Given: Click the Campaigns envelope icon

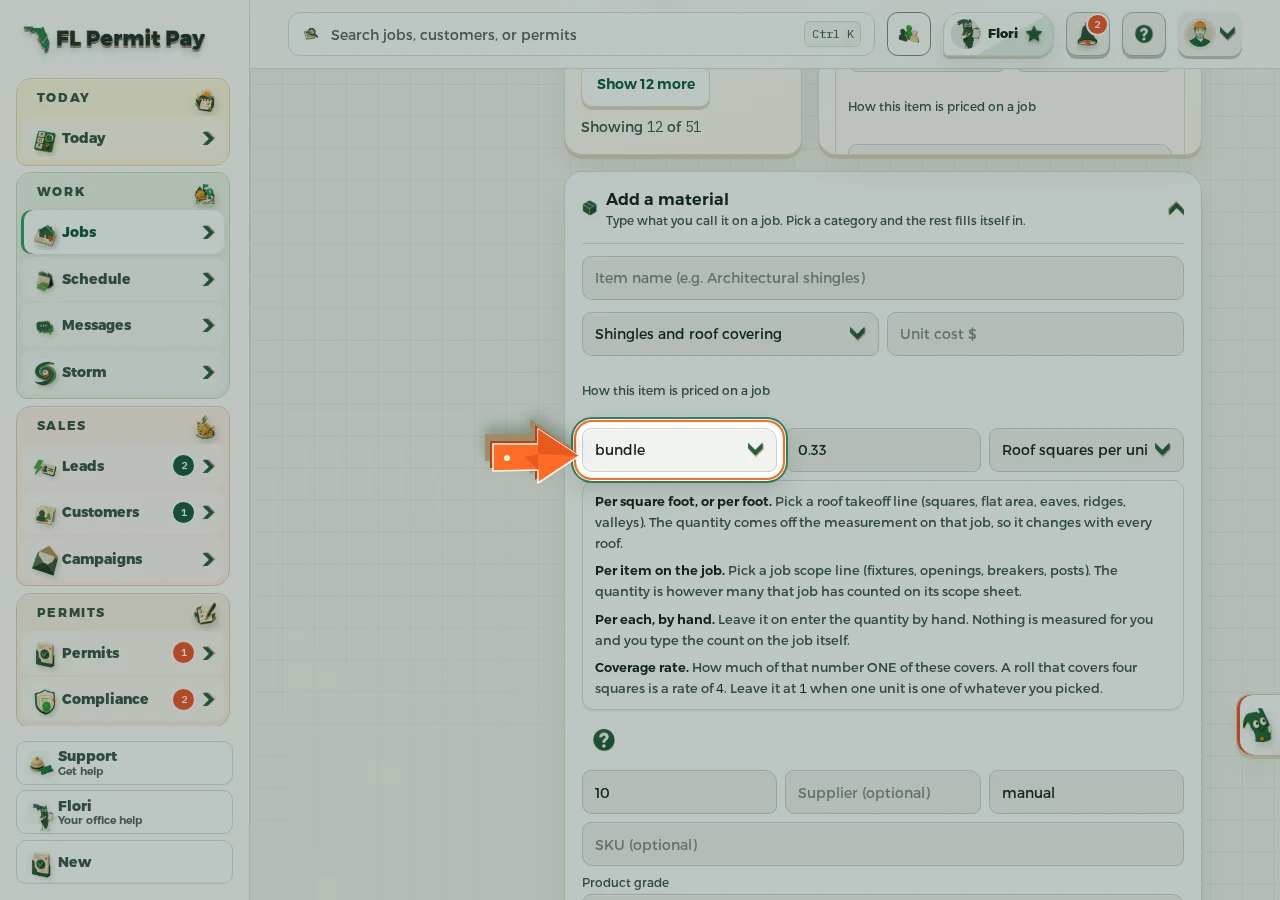Looking at the screenshot, I should click(45, 559).
